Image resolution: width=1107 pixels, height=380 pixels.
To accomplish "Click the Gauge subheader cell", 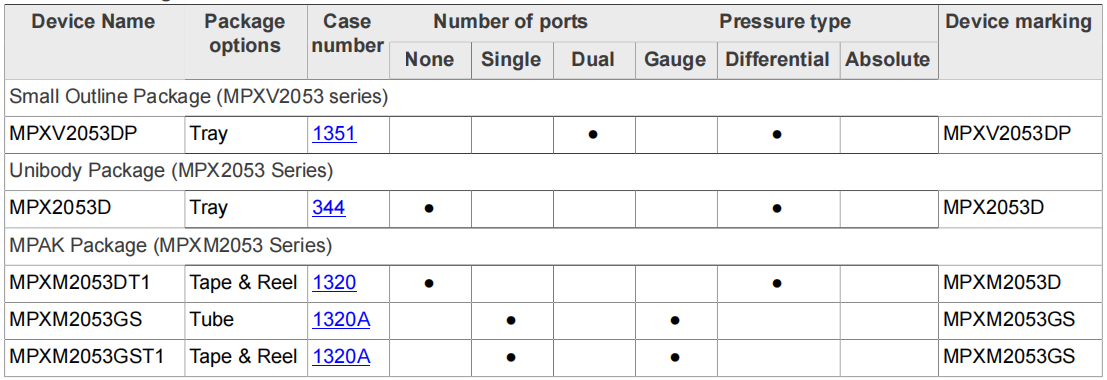I will 676,60.
